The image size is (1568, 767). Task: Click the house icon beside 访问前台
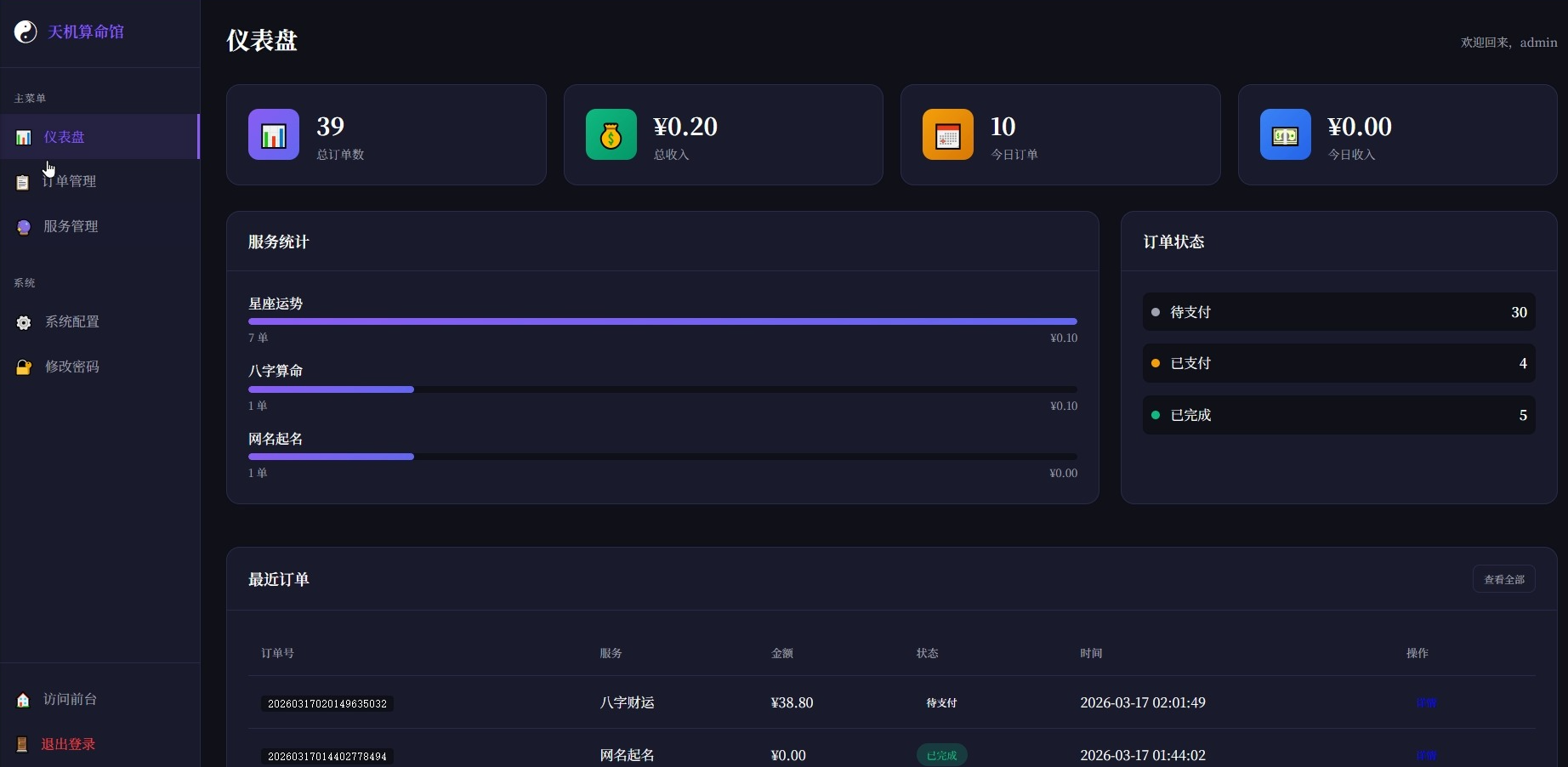click(x=24, y=700)
